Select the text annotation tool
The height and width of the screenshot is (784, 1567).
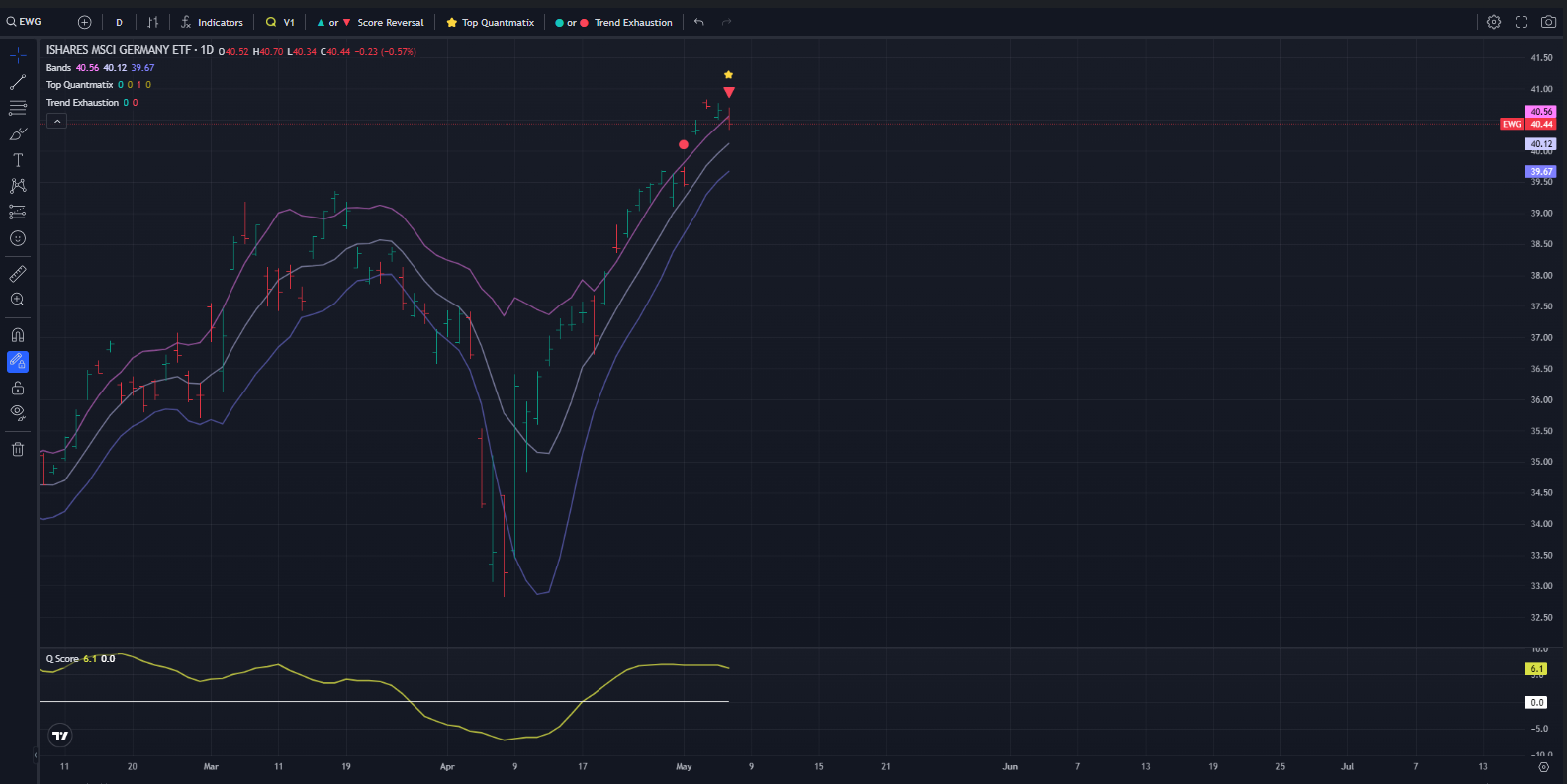(x=18, y=160)
